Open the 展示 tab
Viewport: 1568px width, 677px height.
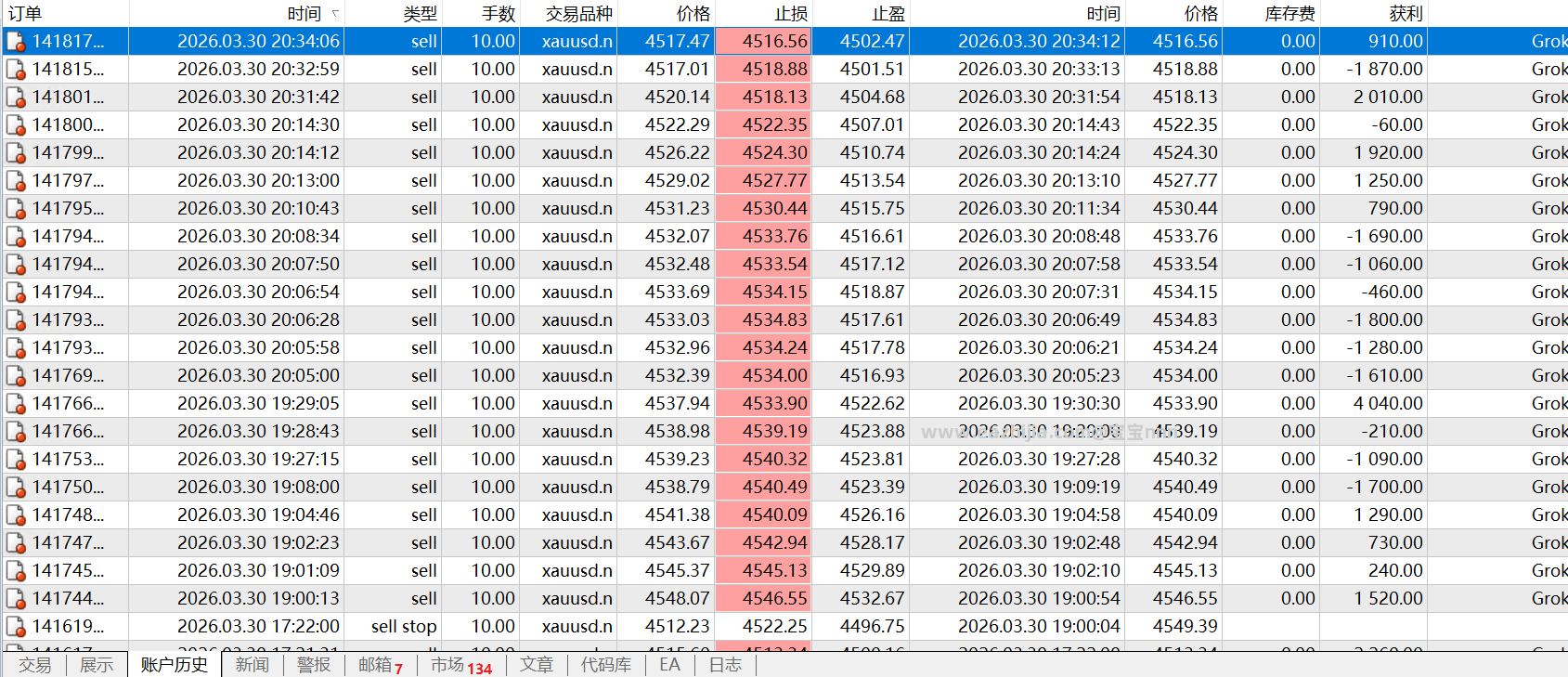click(x=97, y=665)
